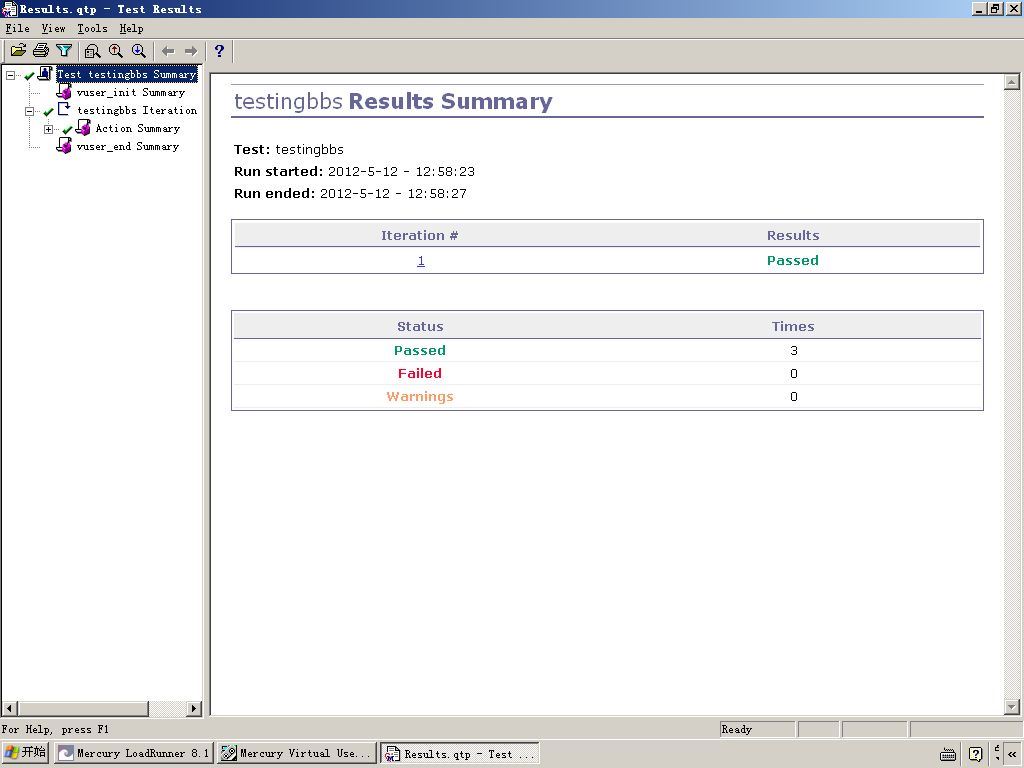
Task: Select the icon beside Test testingbbs Summary
Action: click(45, 74)
